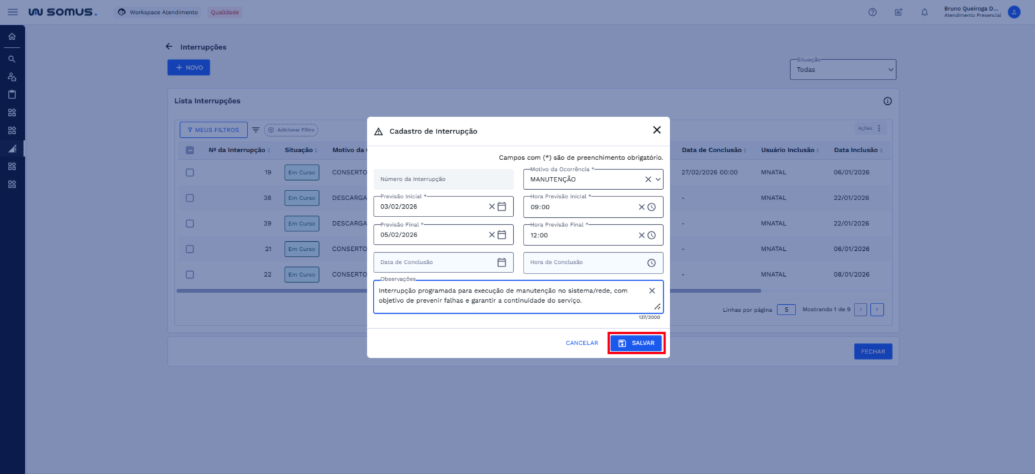Open the home item in sidebar
This screenshot has width=1035, height=474.
(x=12, y=37)
